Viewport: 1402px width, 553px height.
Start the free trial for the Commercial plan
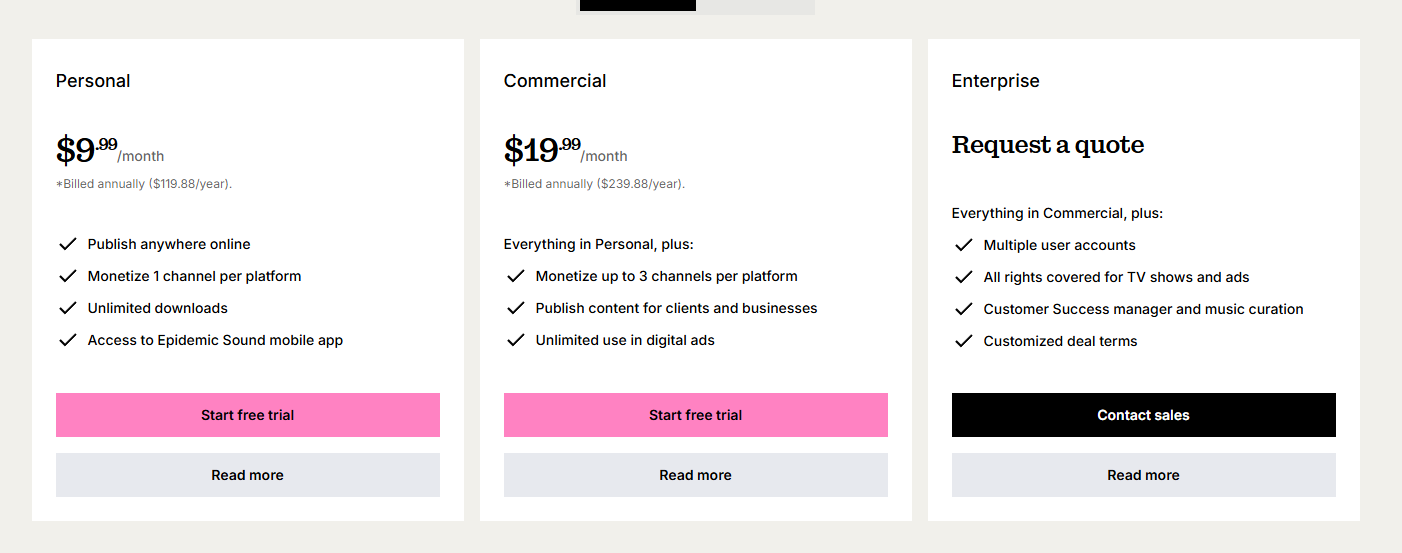coord(695,415)
